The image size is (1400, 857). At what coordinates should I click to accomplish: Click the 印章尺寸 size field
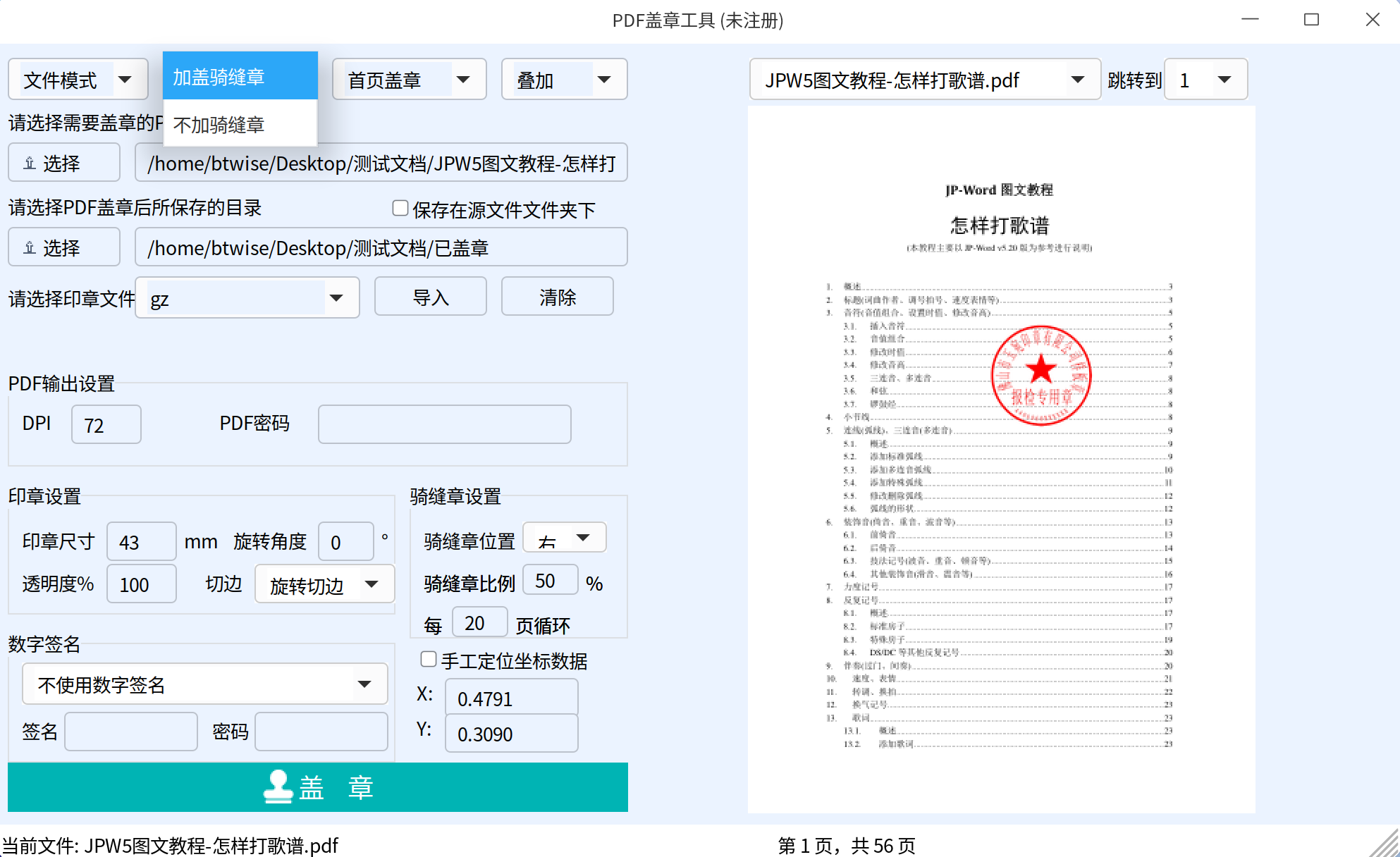click(x=142, y=541)
